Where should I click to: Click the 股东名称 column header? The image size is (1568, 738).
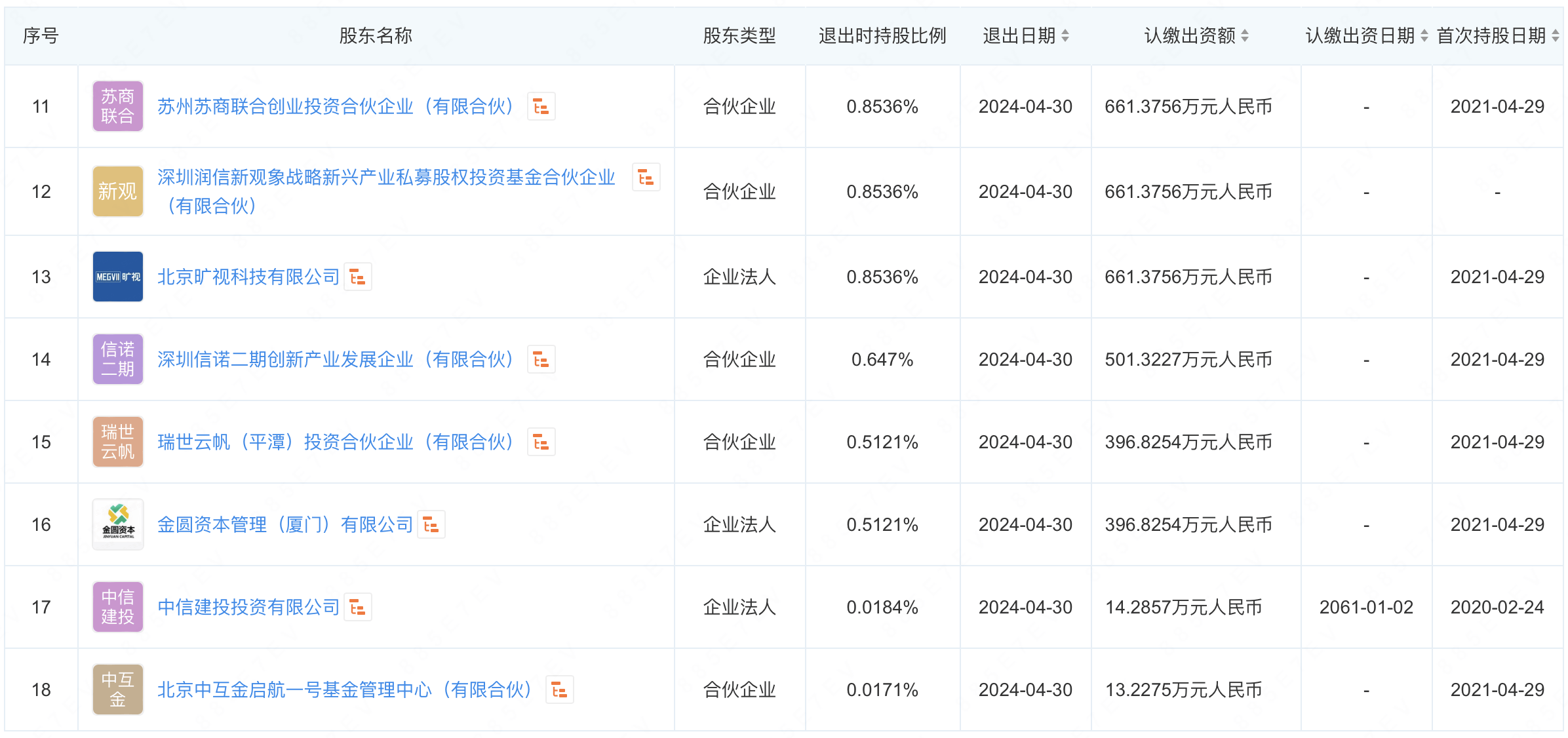click(376, 36)
